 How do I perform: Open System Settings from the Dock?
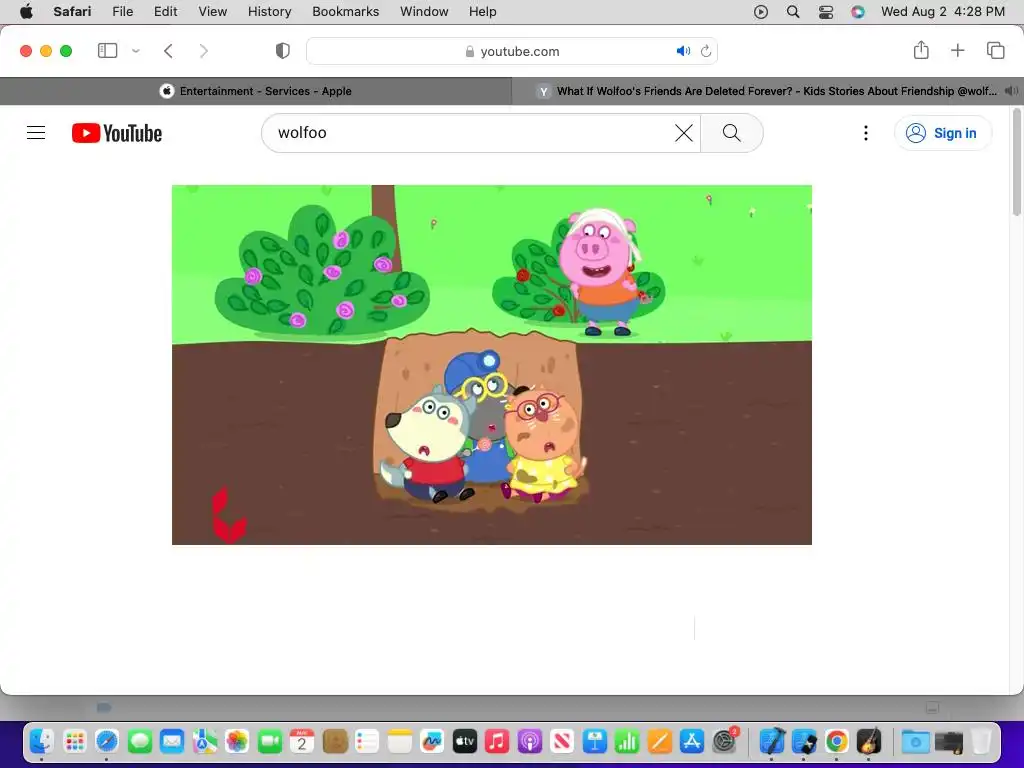click(x=724, y=741)
